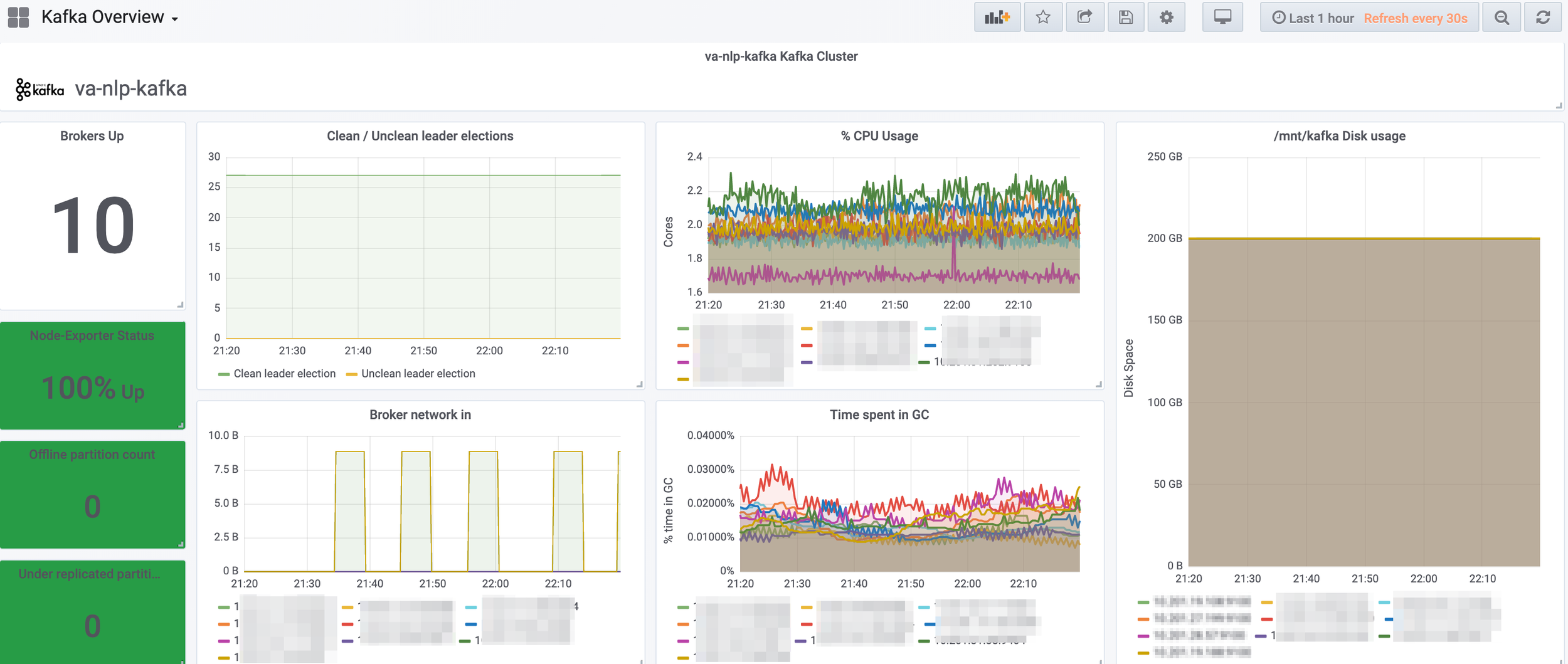This screenshot has height=664, width=1568.
Task: Save the dashboard
Action: pos(1125,18)
